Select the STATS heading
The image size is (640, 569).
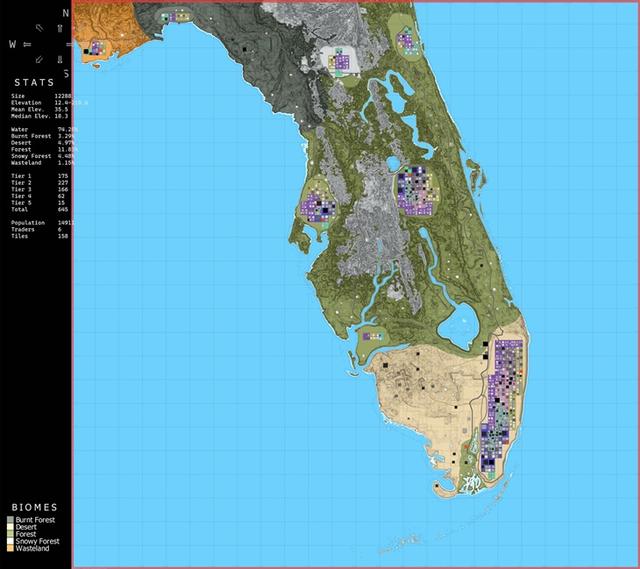34,82
